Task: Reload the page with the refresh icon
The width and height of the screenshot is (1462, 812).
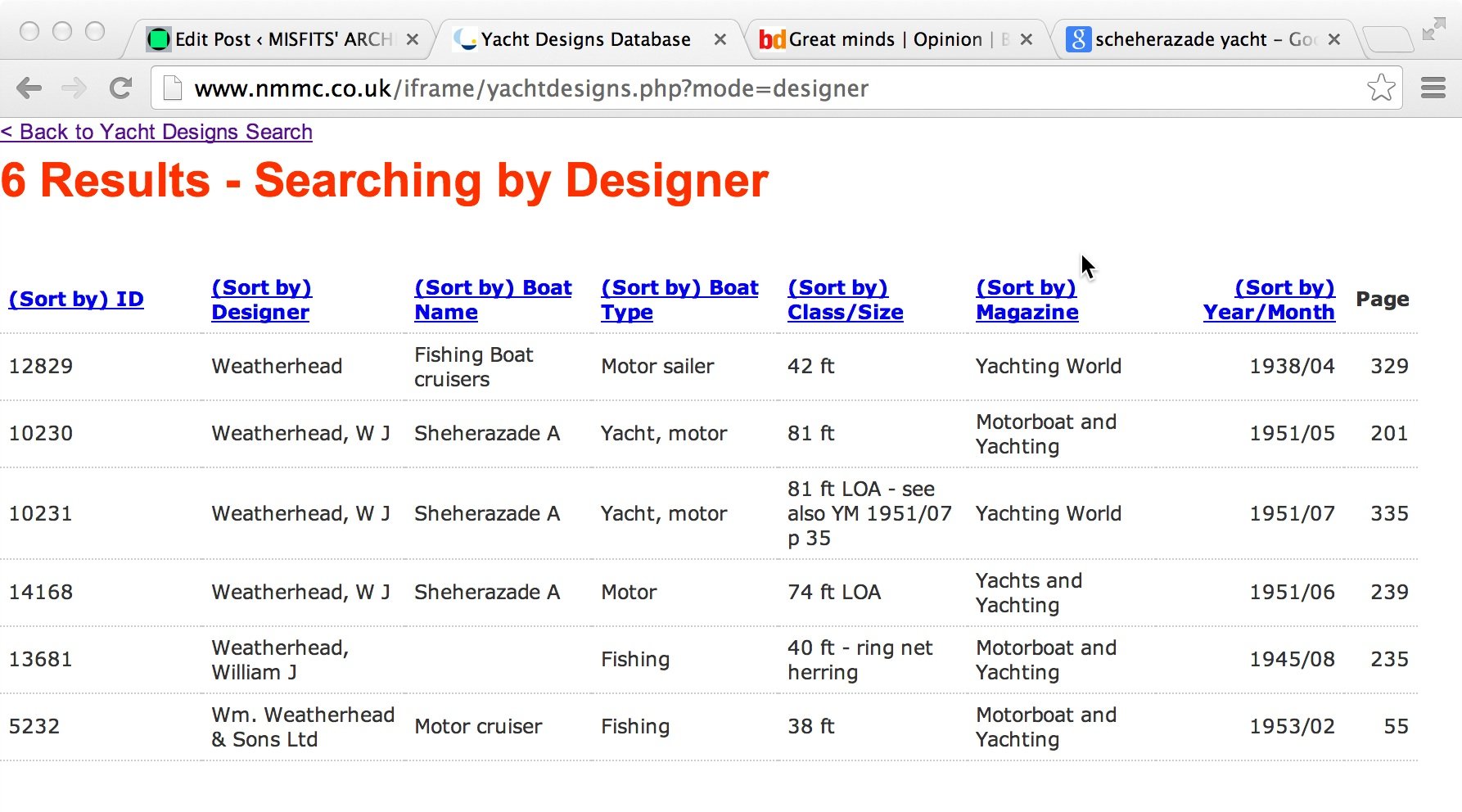Action: [x=120, y=88]
